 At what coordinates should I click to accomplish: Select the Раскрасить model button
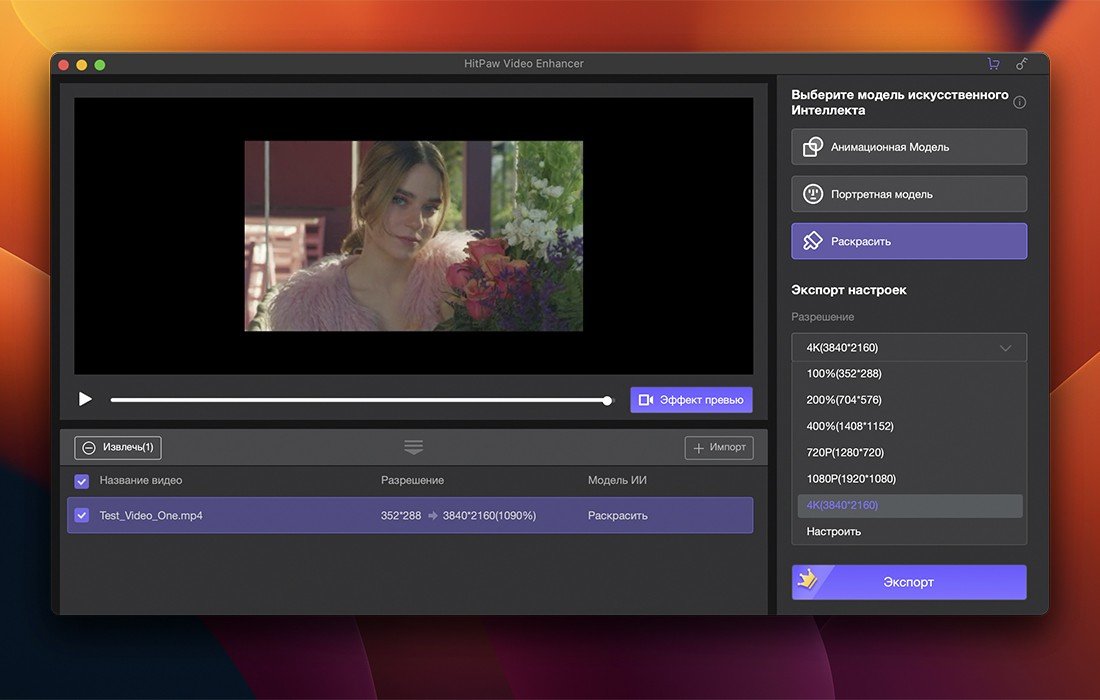tap(909, 241)
